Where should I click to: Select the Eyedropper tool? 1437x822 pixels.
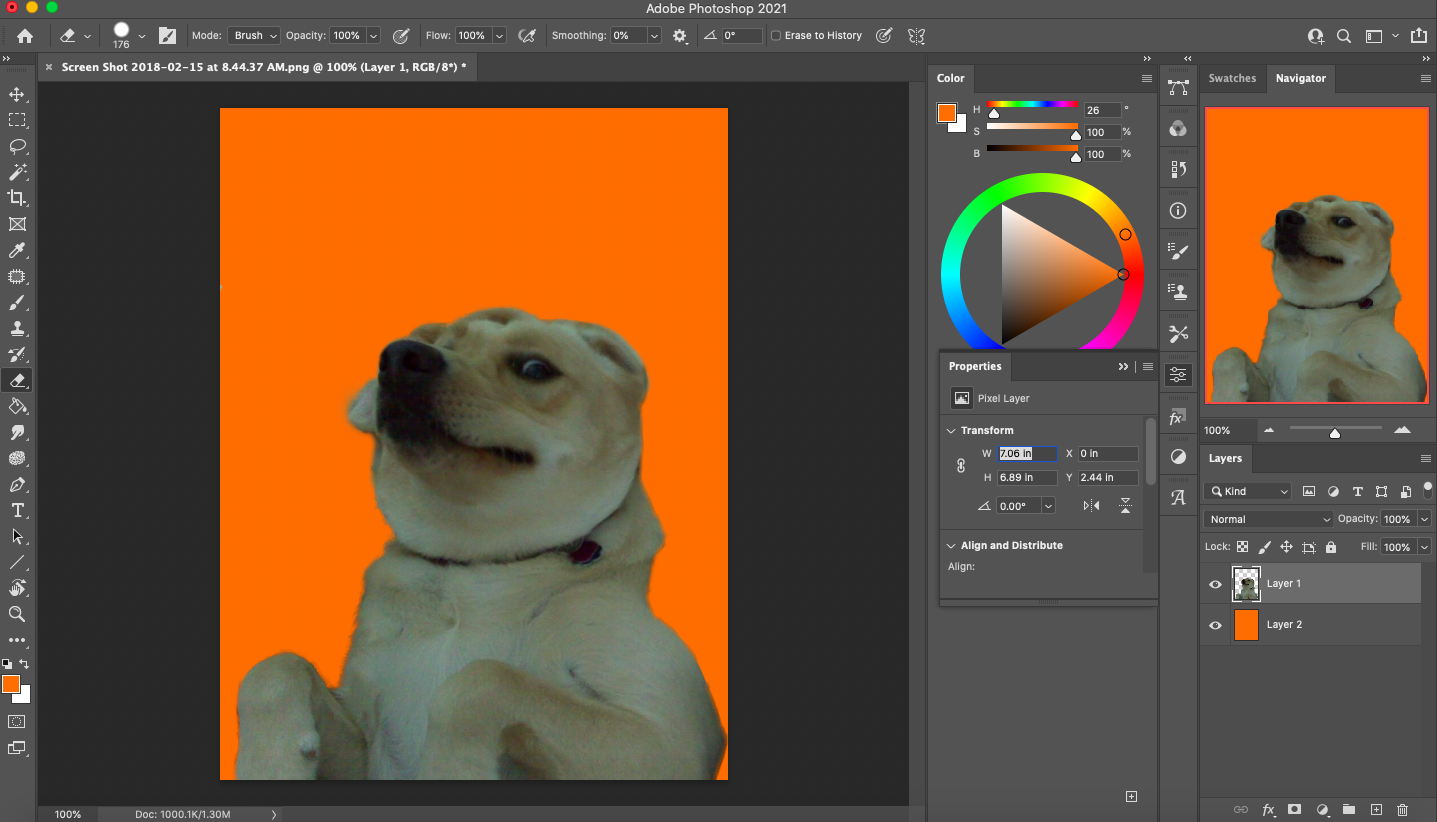point(17,250)
